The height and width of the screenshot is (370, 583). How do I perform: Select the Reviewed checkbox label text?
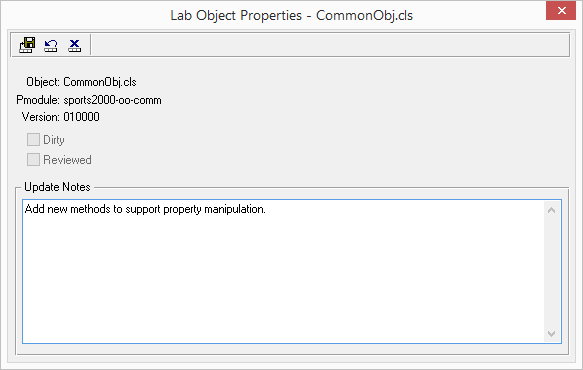[x=67, y=160]
